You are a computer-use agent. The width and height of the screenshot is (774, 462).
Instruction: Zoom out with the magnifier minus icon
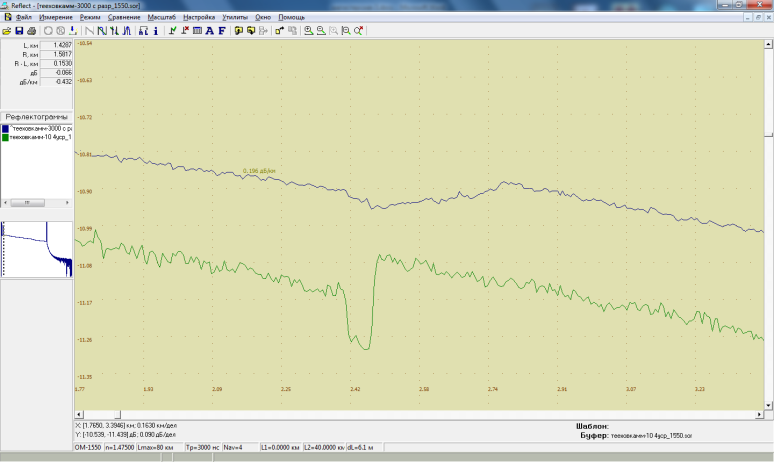pyautogui.click(x=321, y=31)
